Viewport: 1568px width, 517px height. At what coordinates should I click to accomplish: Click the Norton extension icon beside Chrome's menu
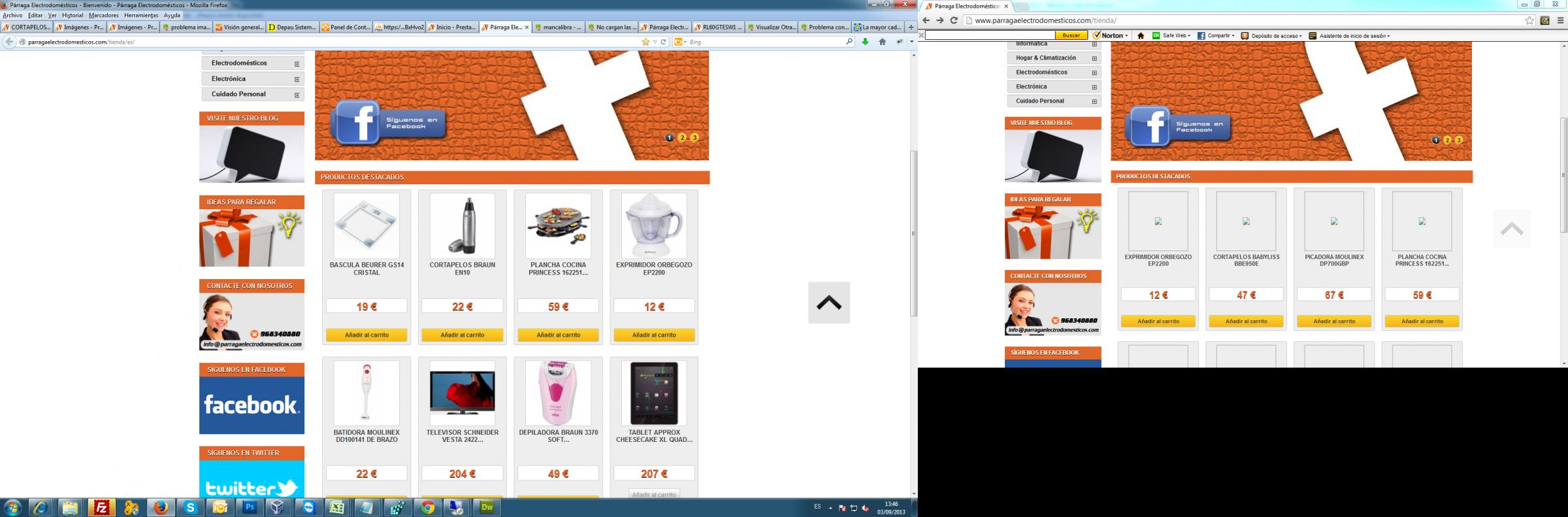[x=1545, y=20]
